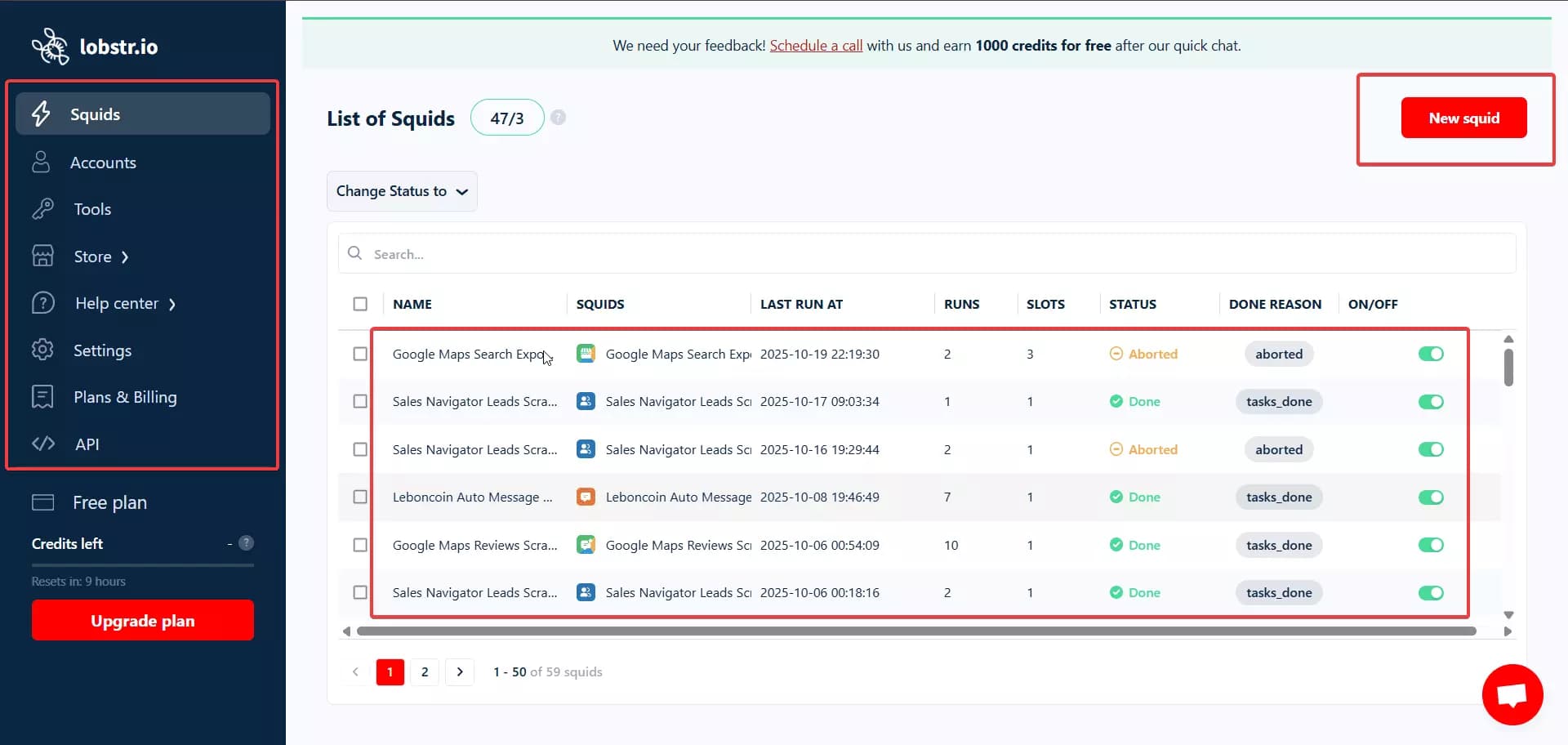Click the API code icon in sidebar
This screenshot has height=745, width=1568.
(42, 444)
